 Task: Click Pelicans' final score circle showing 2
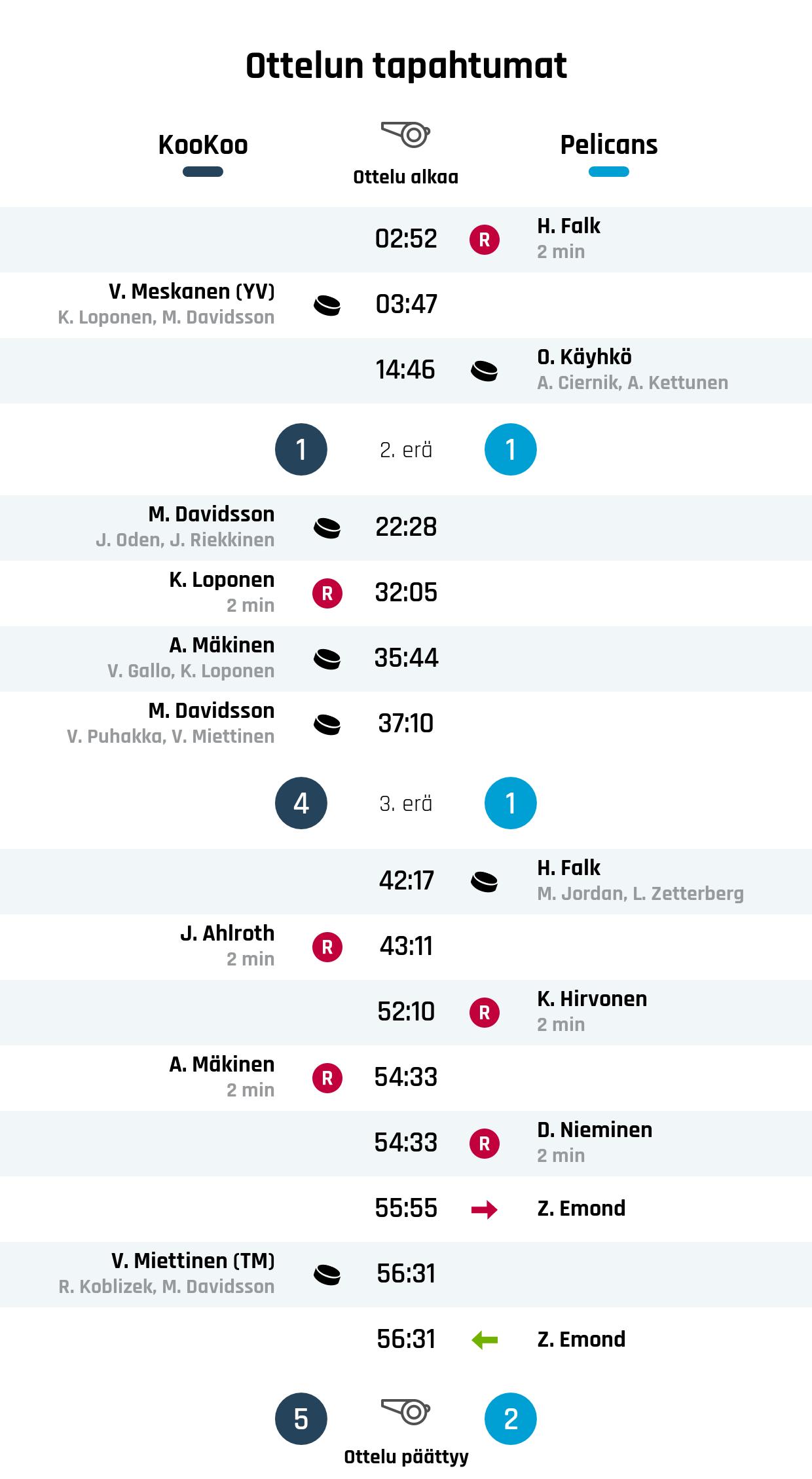pos(511,1419)
